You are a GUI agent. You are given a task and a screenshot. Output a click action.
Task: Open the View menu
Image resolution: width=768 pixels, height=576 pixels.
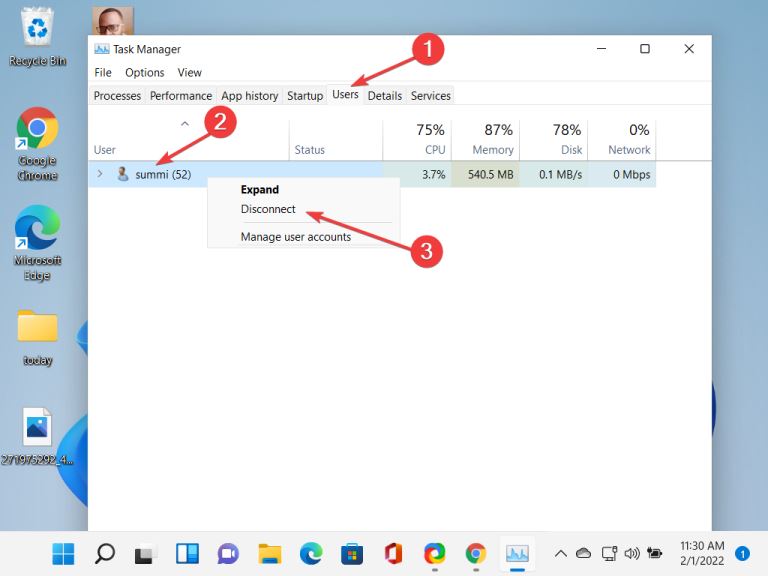[190, 72]
